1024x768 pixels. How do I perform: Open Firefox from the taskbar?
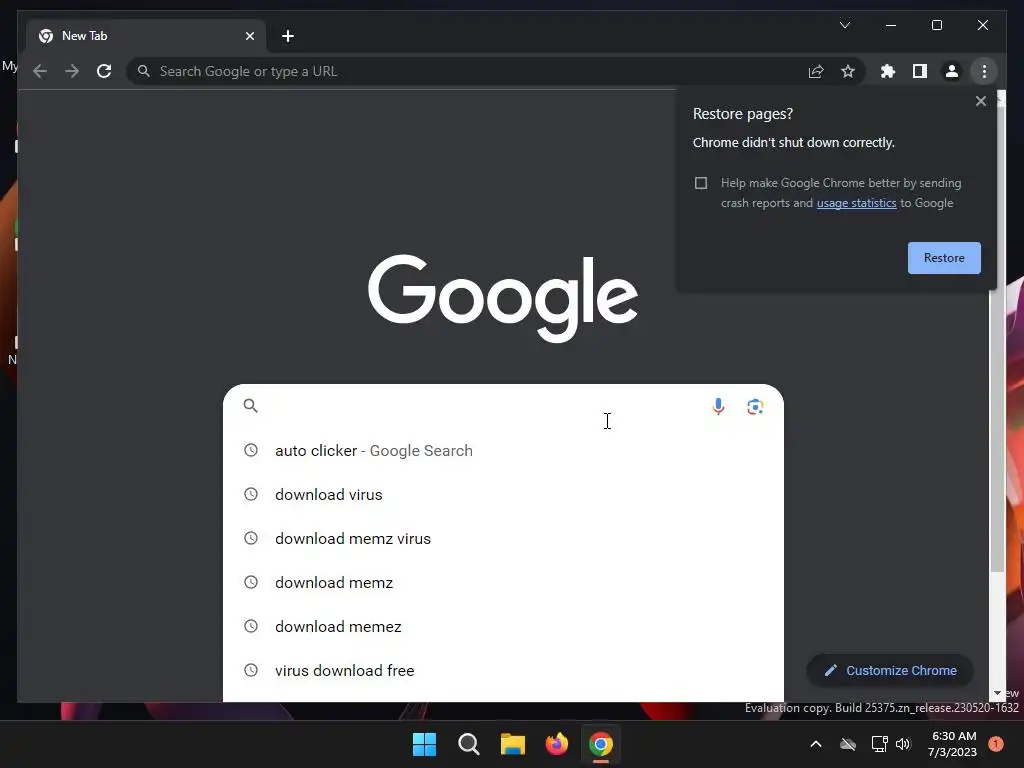[x=556, y=744]
